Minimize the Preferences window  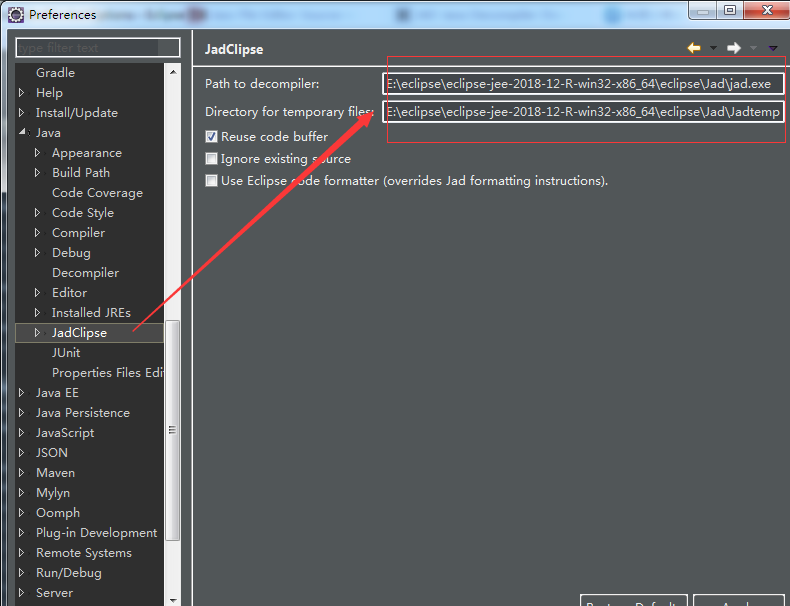pos(704,10)
